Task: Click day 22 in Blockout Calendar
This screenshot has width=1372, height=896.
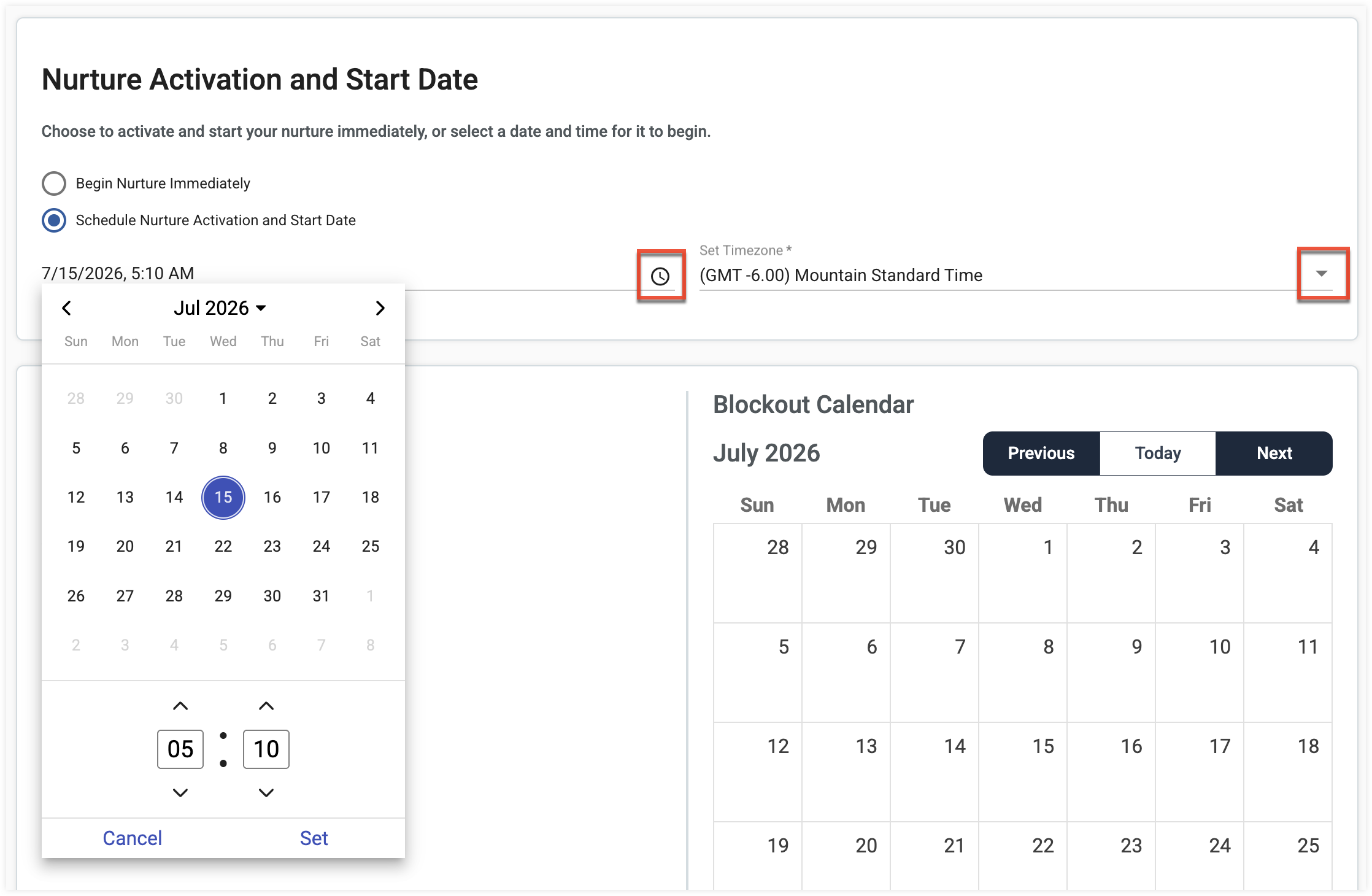Action: click(x=1023, y=856)
